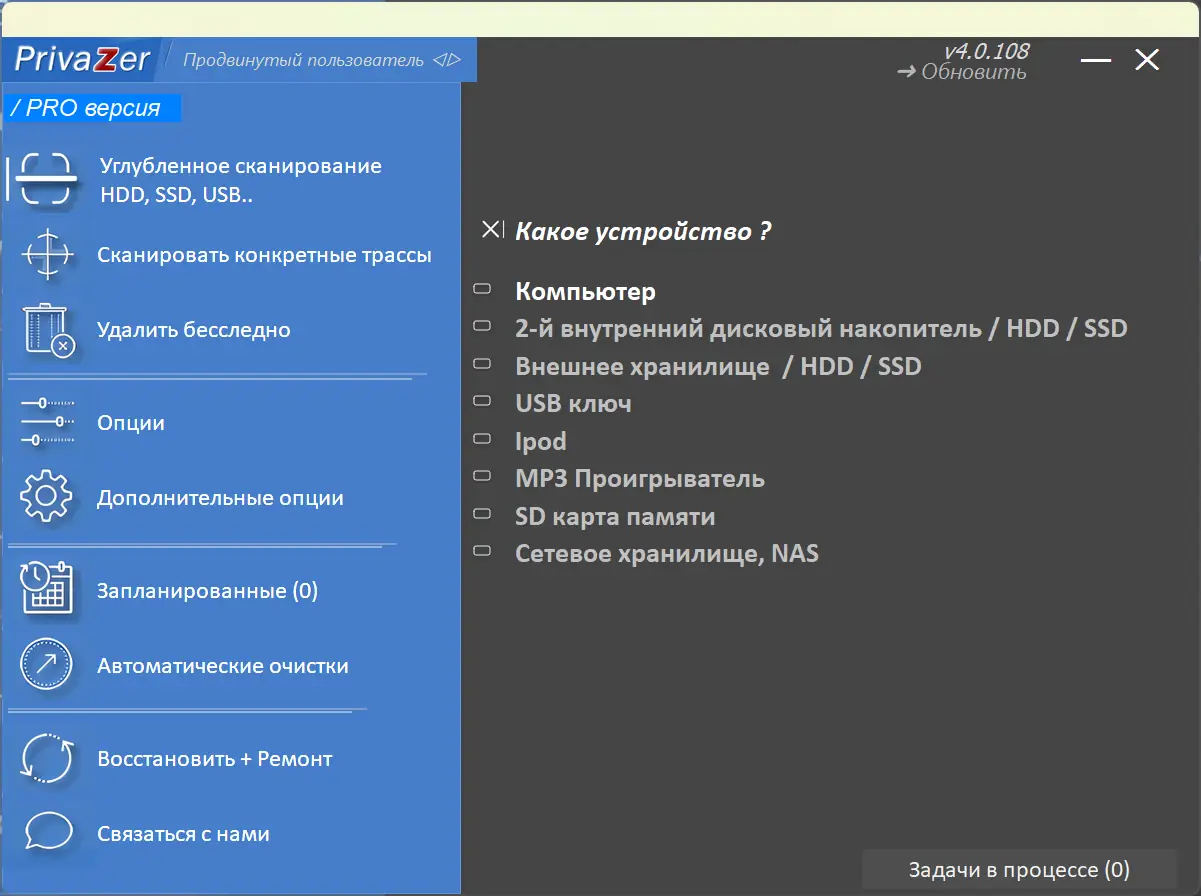The height and width of the screenshot is (896, 1201).
Task: Minimize the PrivaZer window
Action: (1096, 60)
